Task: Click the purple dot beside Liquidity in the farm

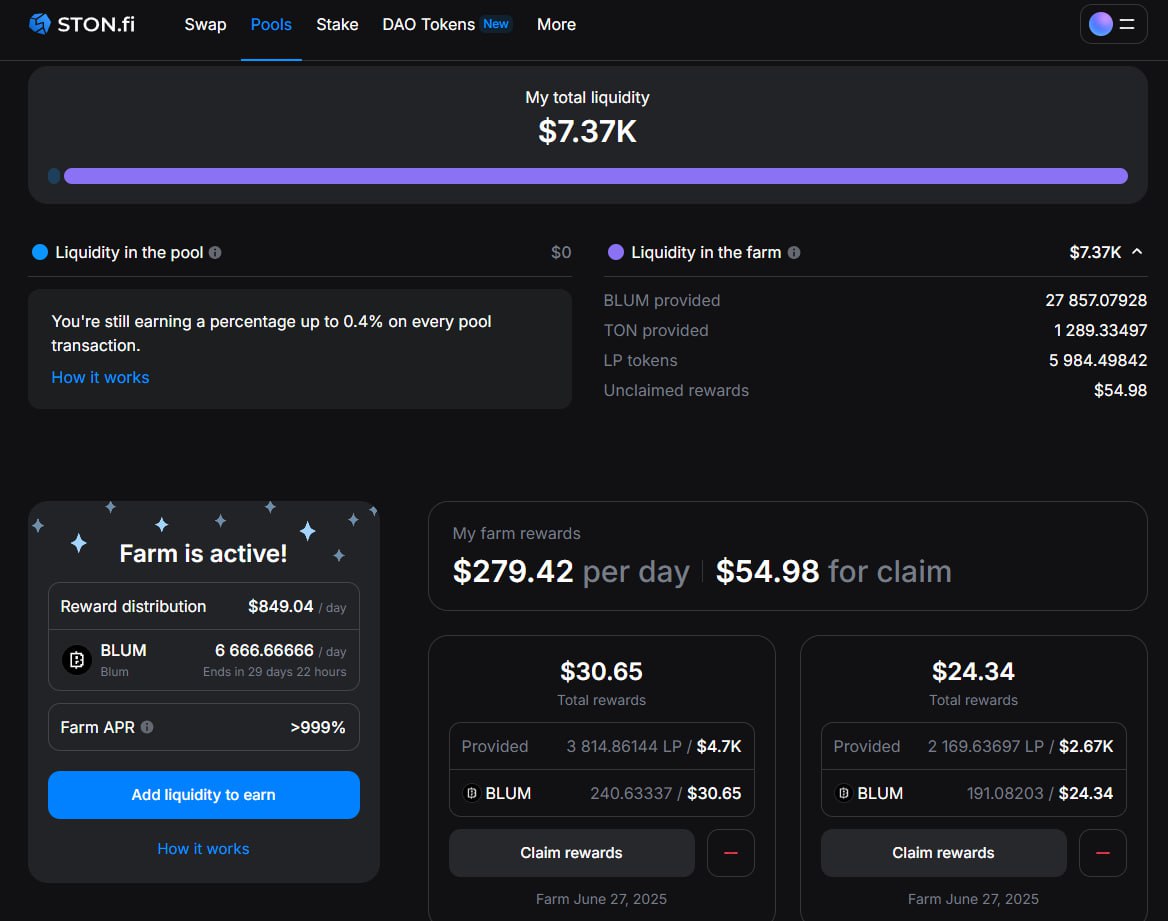Action: (616, 253)
